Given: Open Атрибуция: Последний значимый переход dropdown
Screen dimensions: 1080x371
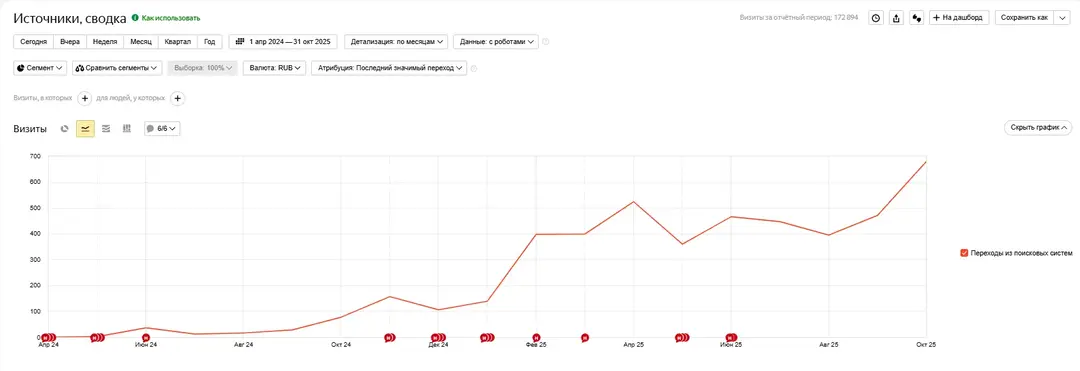Looking at the screenshot, I should point(388,68).
